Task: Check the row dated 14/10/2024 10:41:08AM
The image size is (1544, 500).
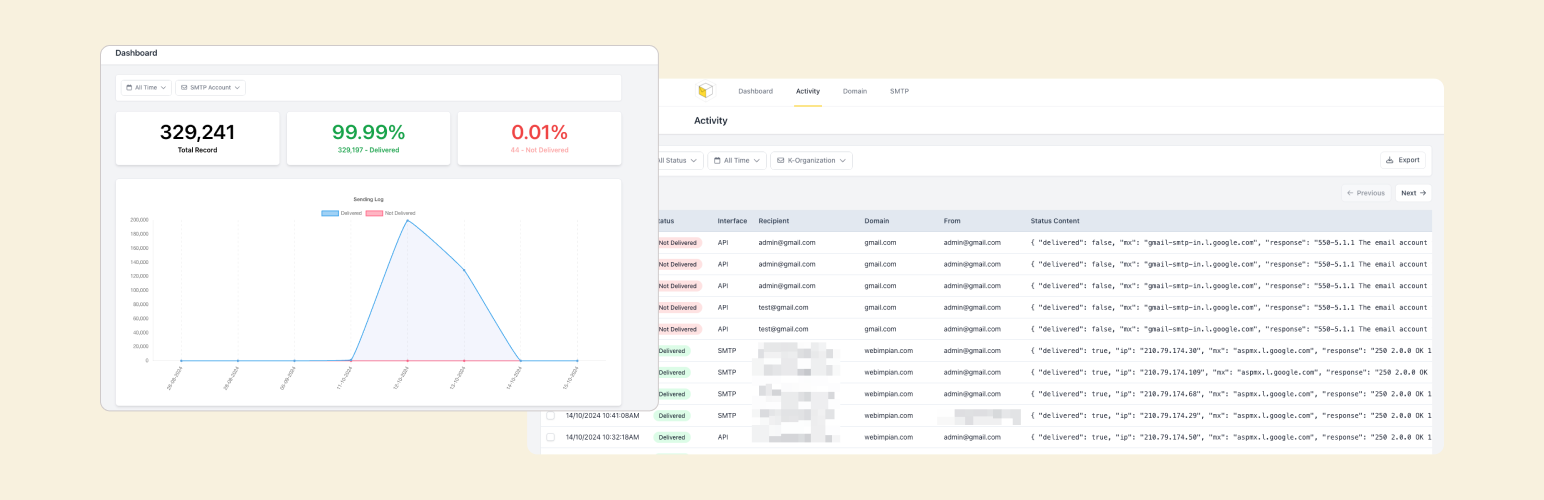Action: (550, 415)
